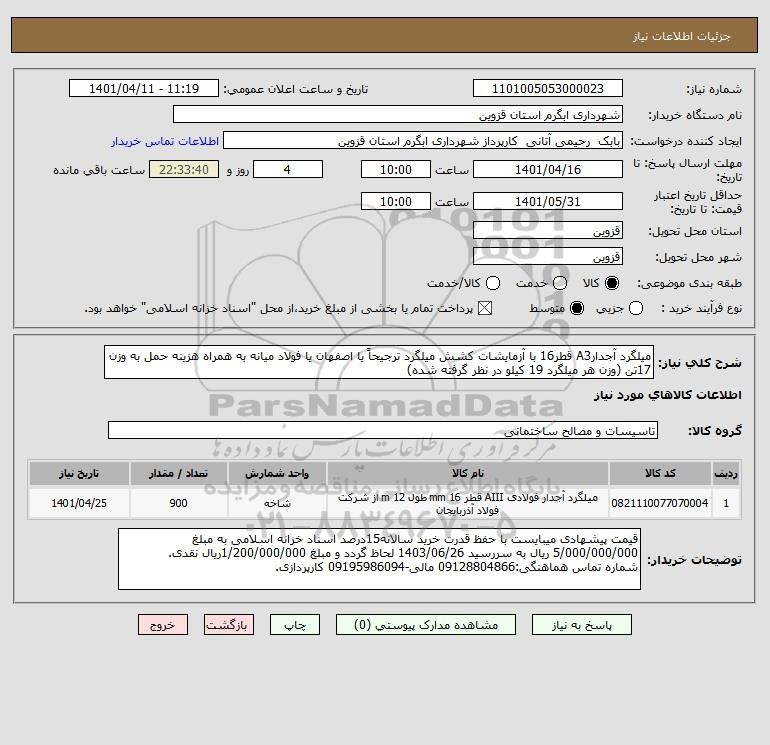The width and height of the screenshot is (770, 745).
Task: Click the شماره نیاز field 1101005053000023
Action: pyautogui.click(x=548, y=88)
